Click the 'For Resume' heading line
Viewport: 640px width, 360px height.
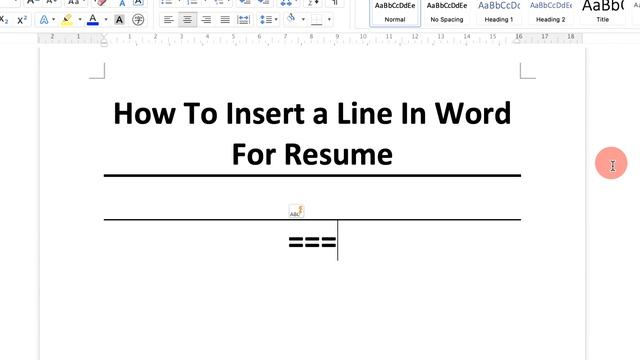tap(312, 154)
